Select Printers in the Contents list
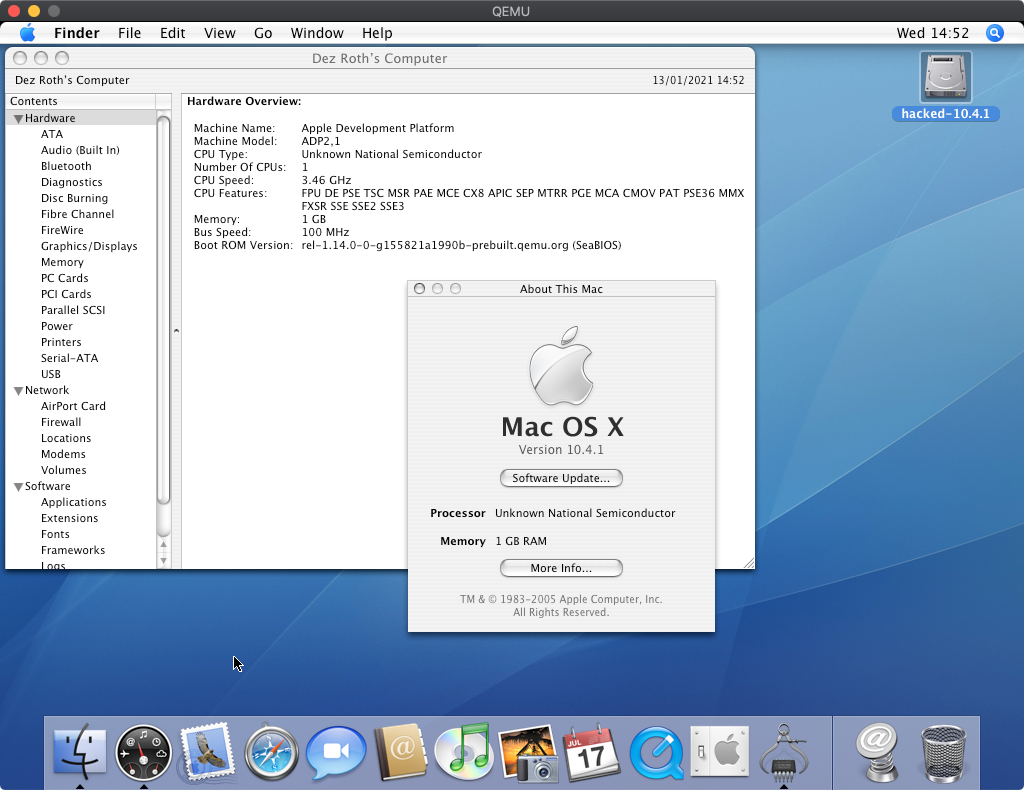 (x=61, y=342)
